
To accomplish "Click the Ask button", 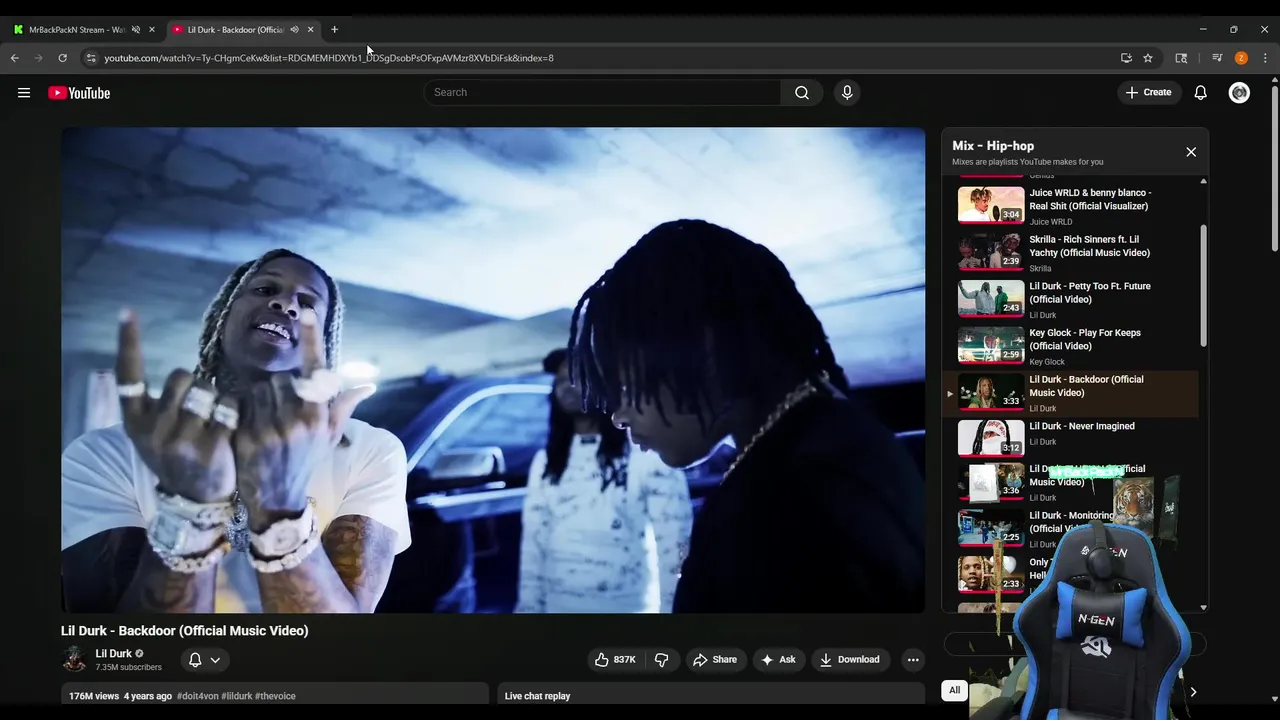I will (778, 659).
